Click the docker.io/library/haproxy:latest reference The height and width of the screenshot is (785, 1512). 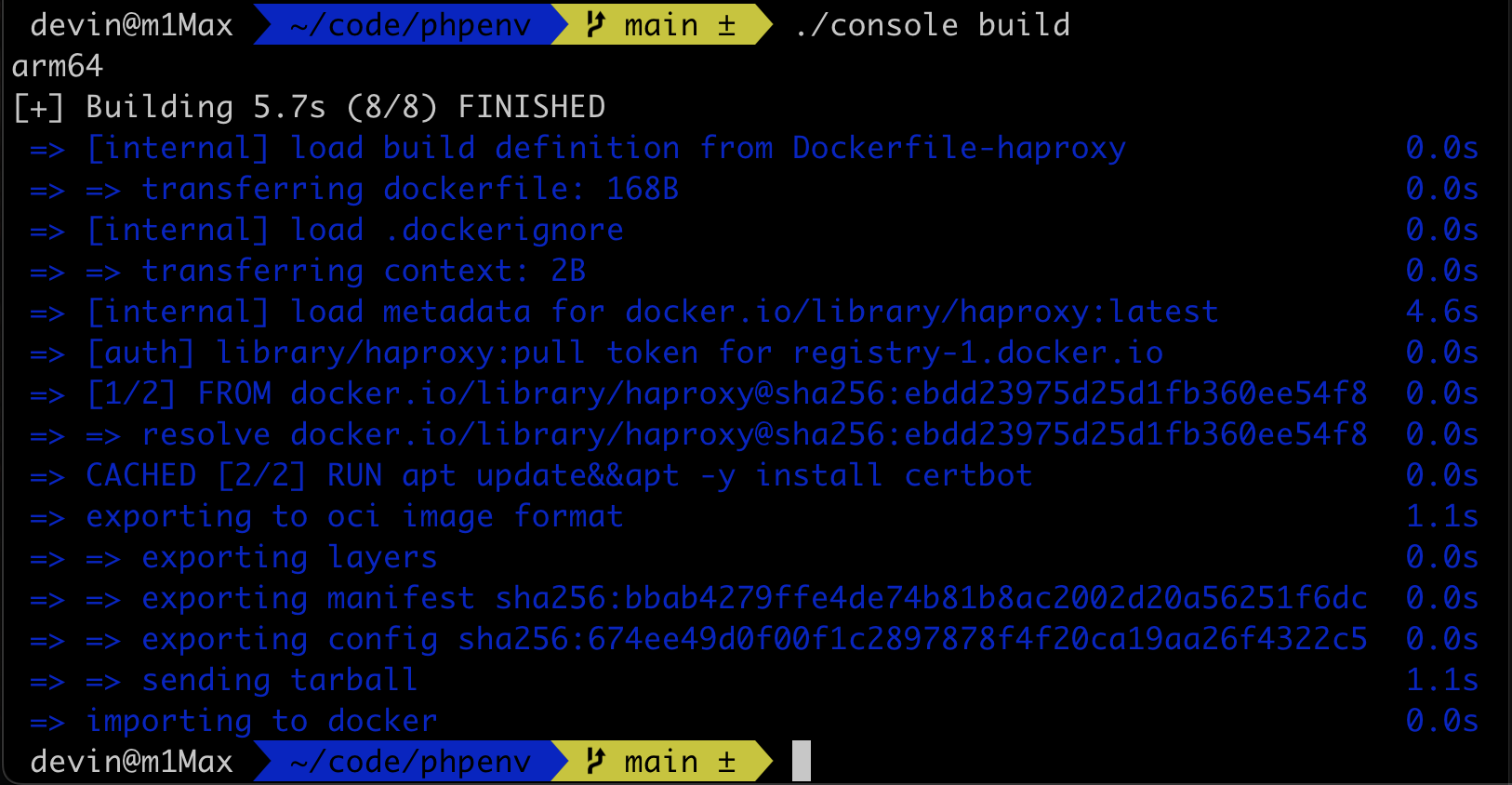pos(922,312)
